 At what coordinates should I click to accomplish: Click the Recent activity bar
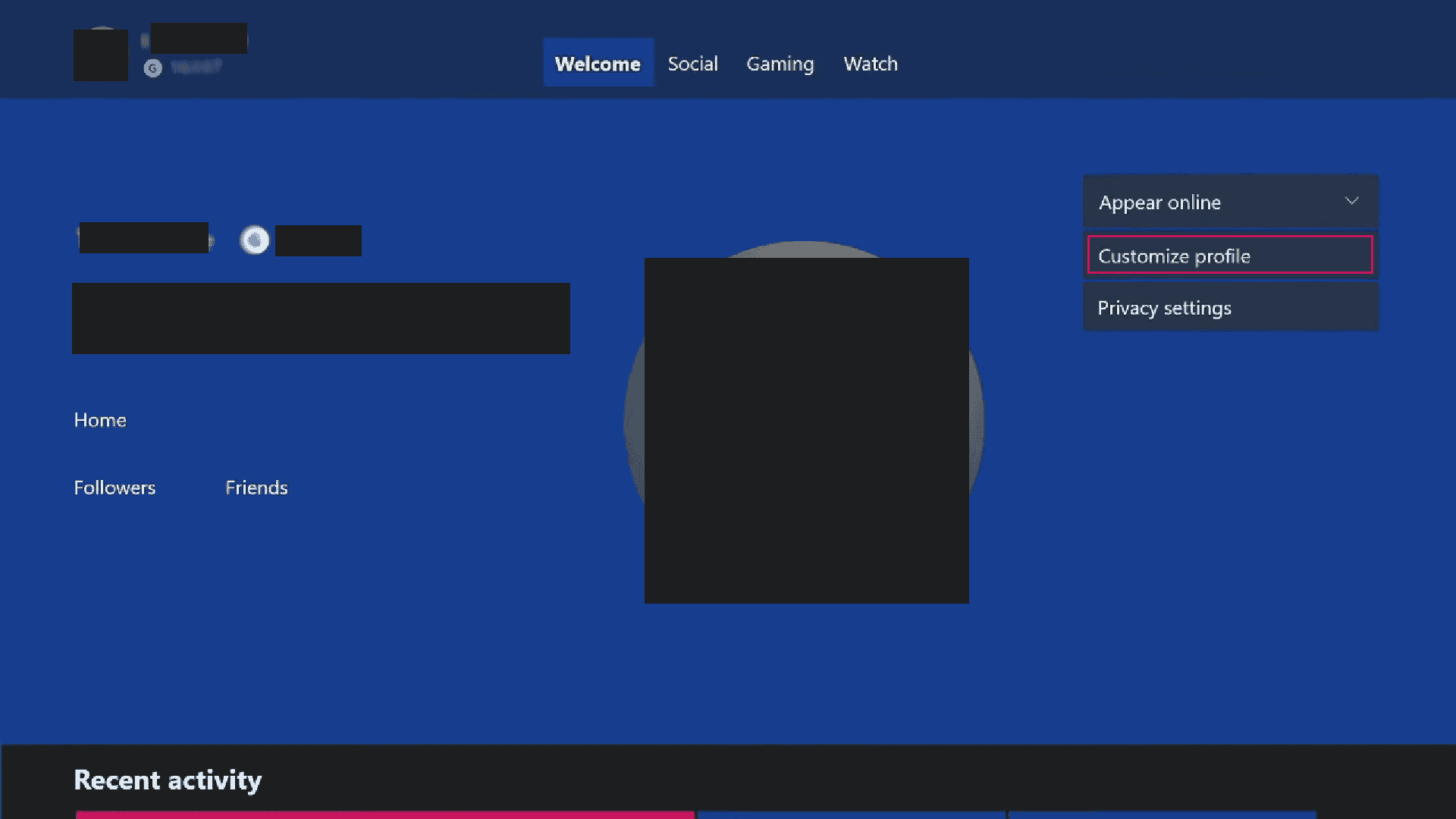click(167, 779)
